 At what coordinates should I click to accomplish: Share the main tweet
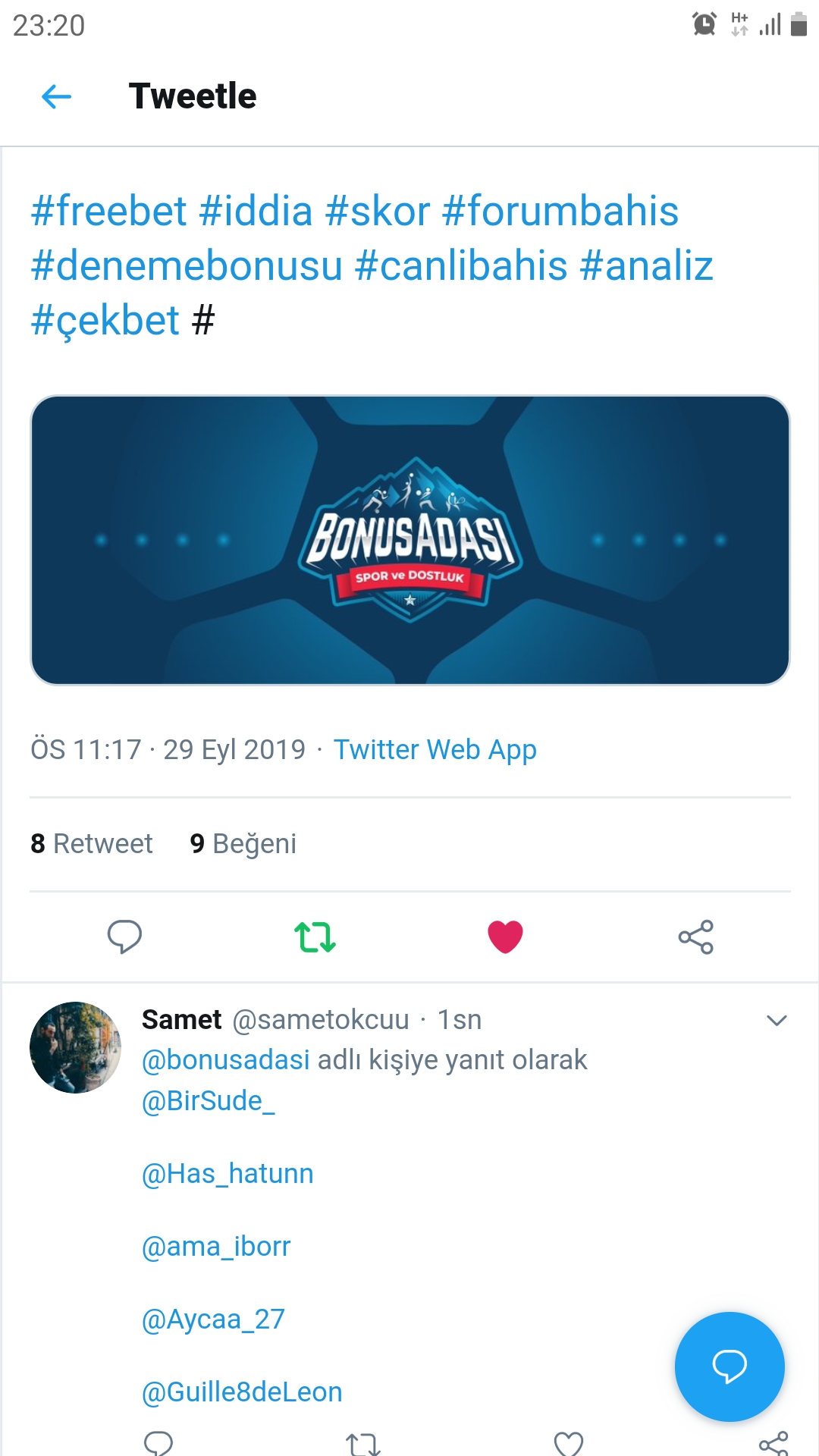pyautogui.click(x=695, y=937)
